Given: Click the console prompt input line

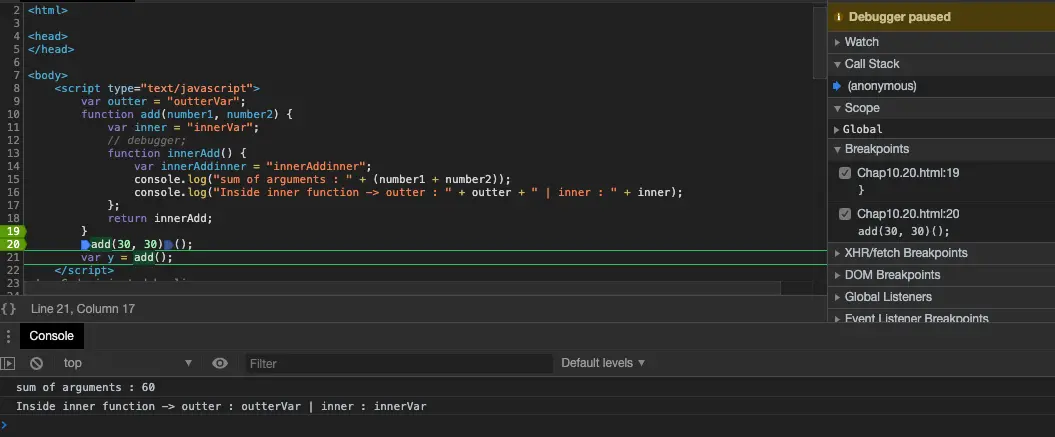Looking at the screenshot, I should pyautogui.click(x=528, y=426).
